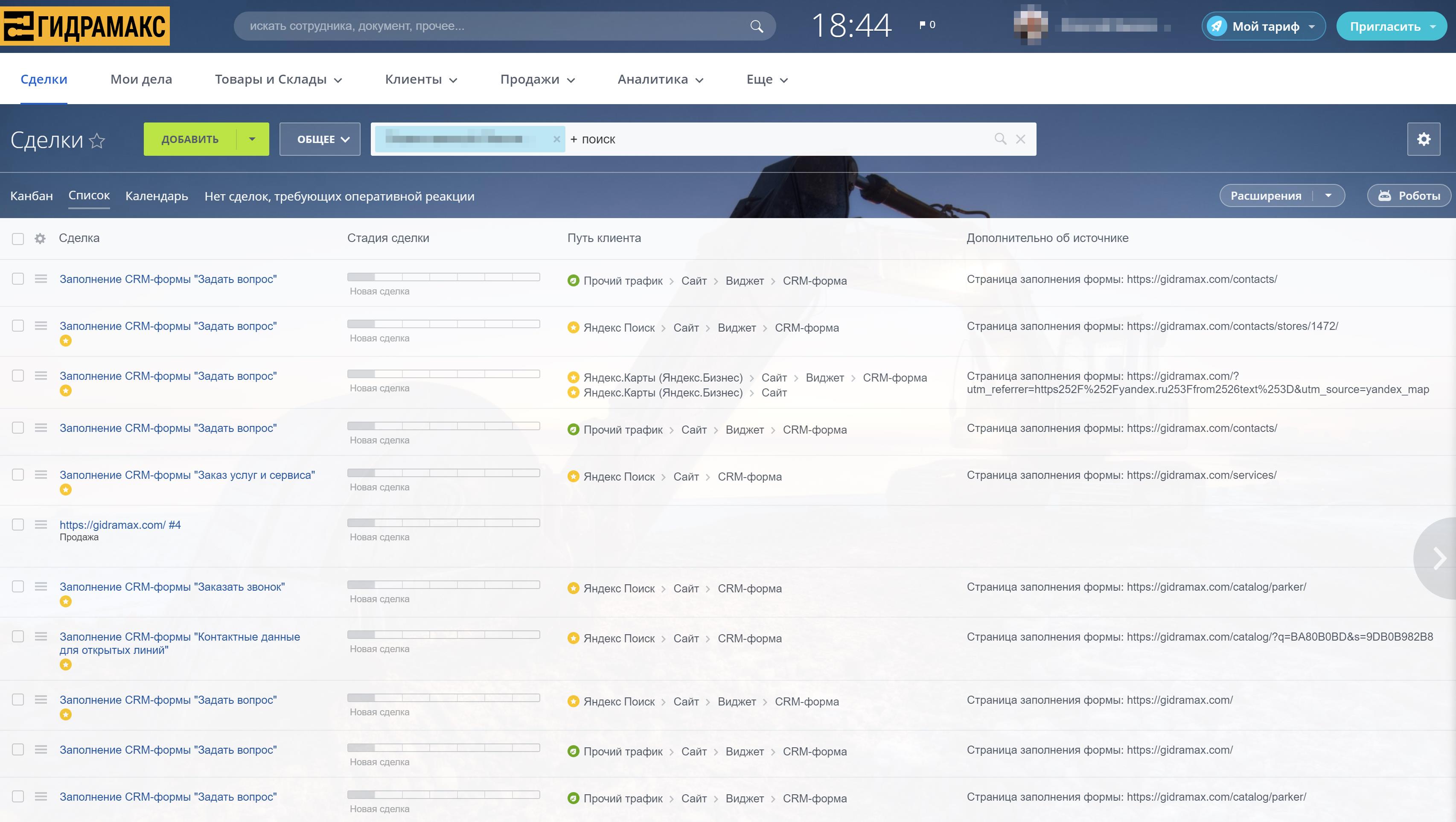The height and width of the screenshot is (822, 1456).
Task: Open the Мои дела menu item
Action: tap(141, 80)
